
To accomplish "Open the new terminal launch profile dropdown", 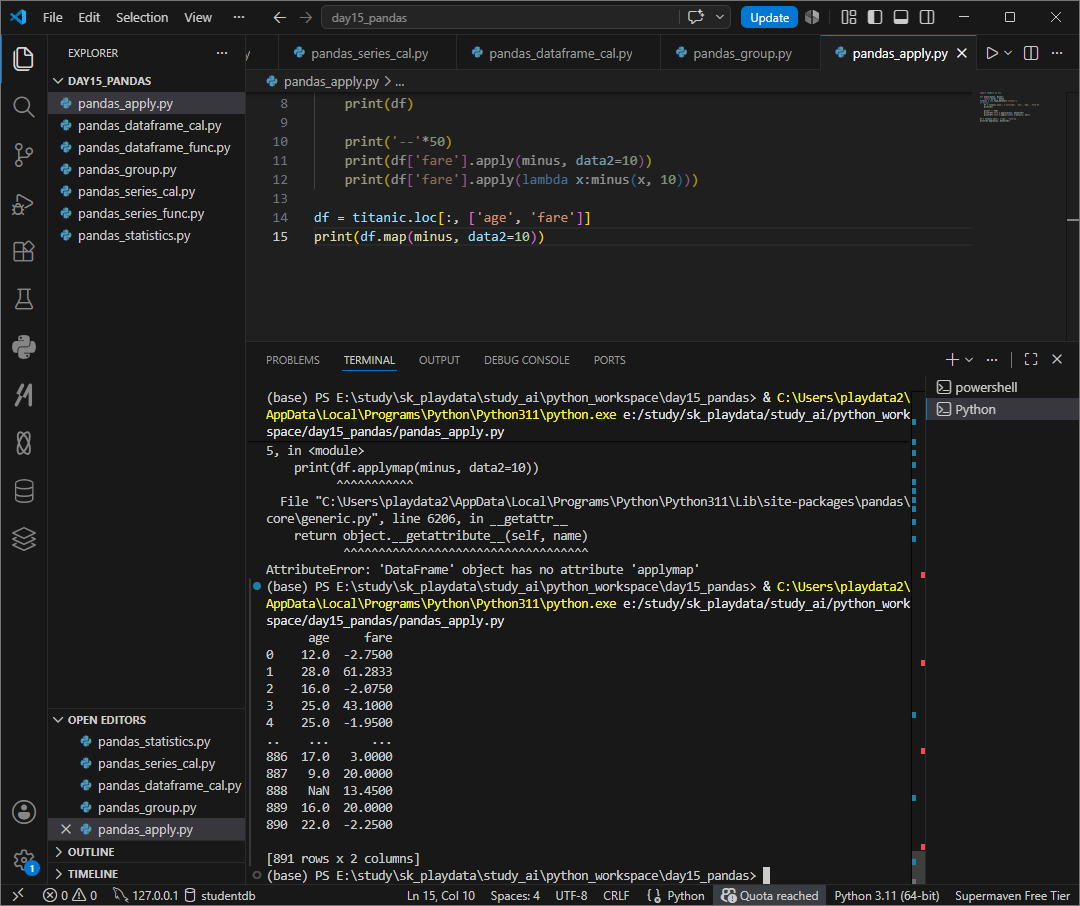I will 969,360.
